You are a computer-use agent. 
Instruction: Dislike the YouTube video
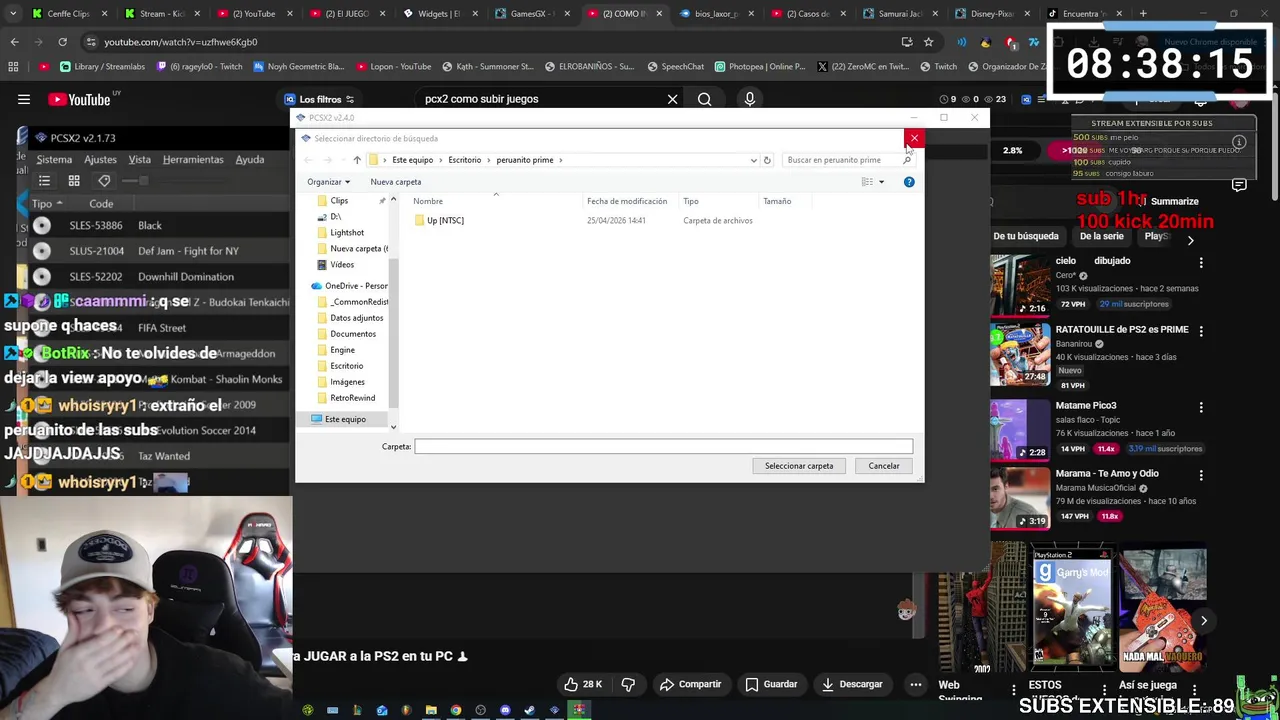click(628, 685)
